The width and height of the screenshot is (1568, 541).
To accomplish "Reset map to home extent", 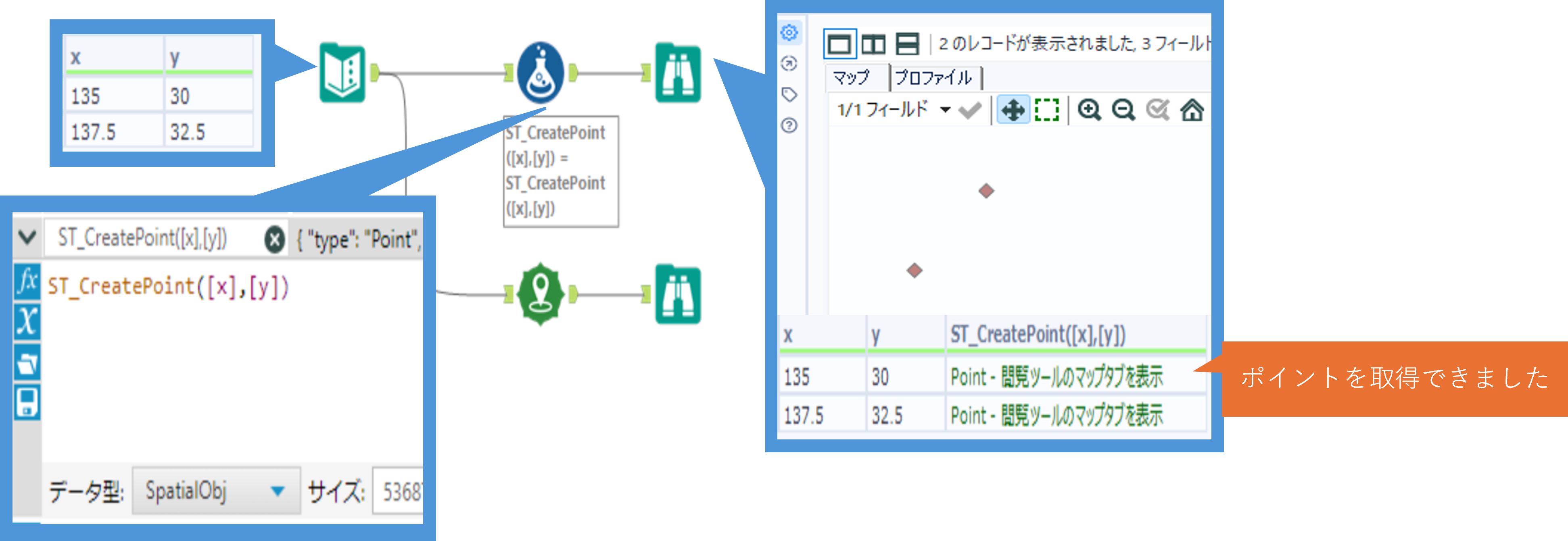I will [x=1192, y=110].
